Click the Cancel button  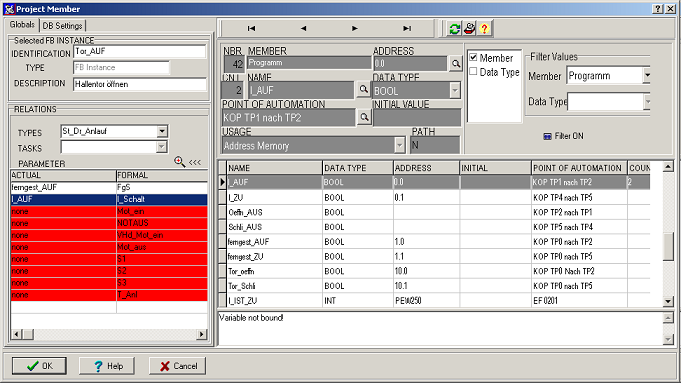tap(178, 366)
